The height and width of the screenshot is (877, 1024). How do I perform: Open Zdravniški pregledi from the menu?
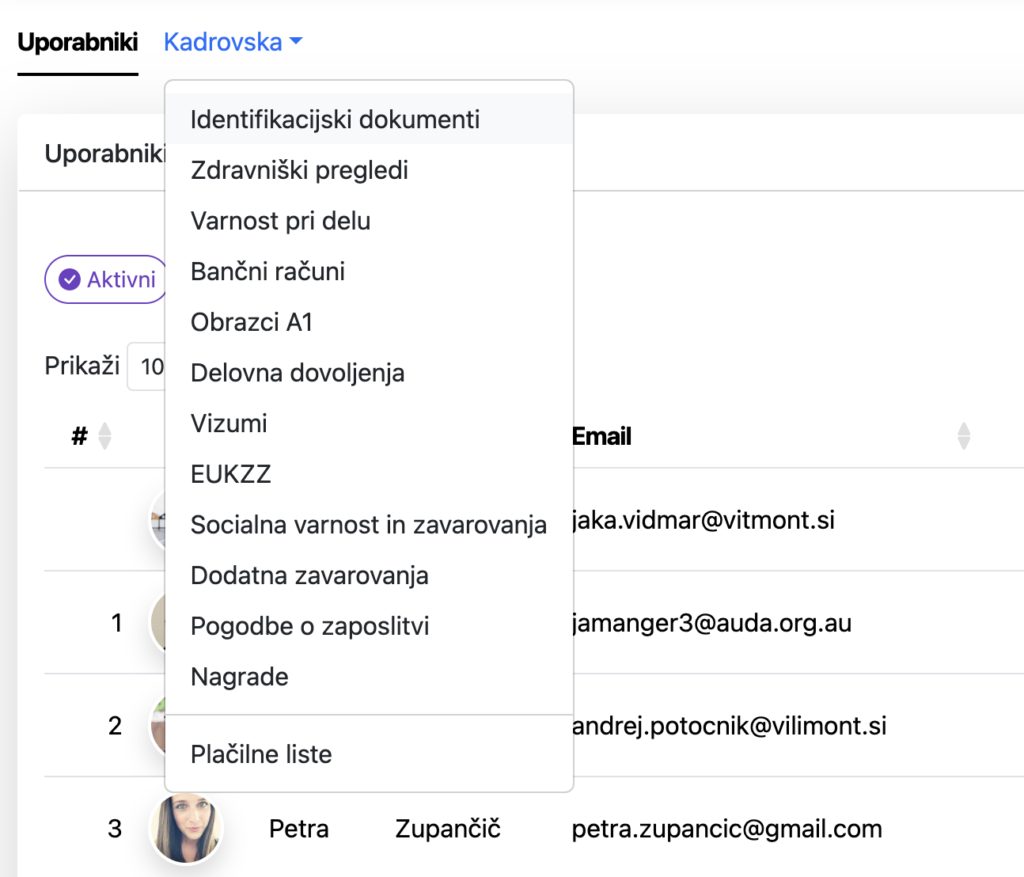click(x=299, y=171)
